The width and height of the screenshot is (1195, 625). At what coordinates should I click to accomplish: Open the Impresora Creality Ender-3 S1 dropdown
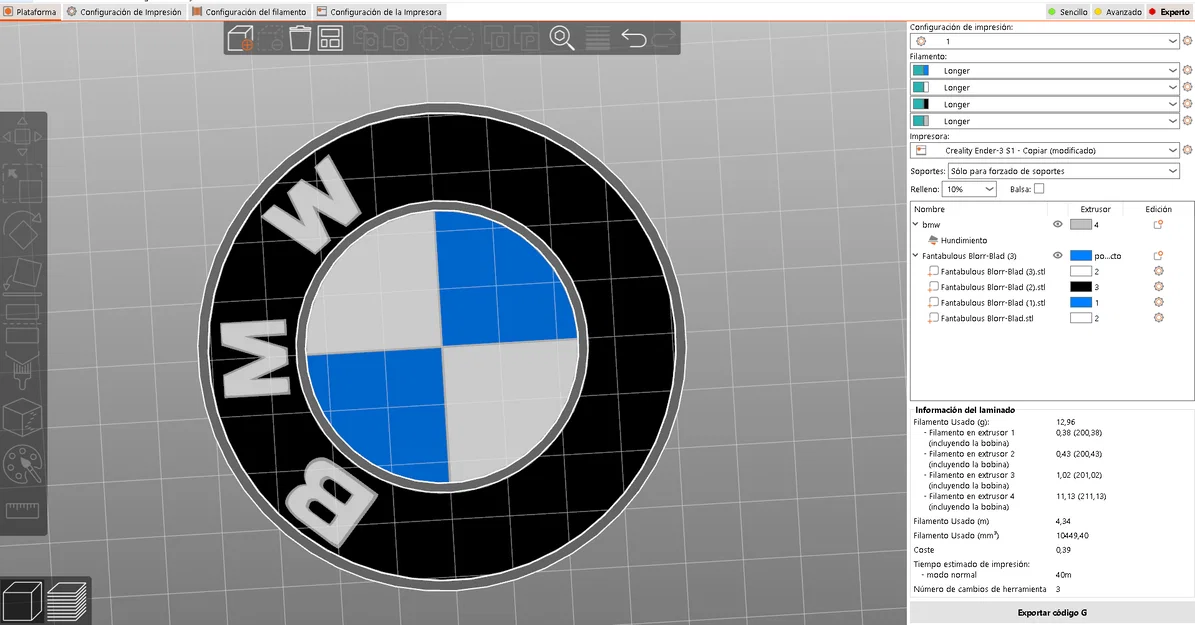(x=1044, y=150)
